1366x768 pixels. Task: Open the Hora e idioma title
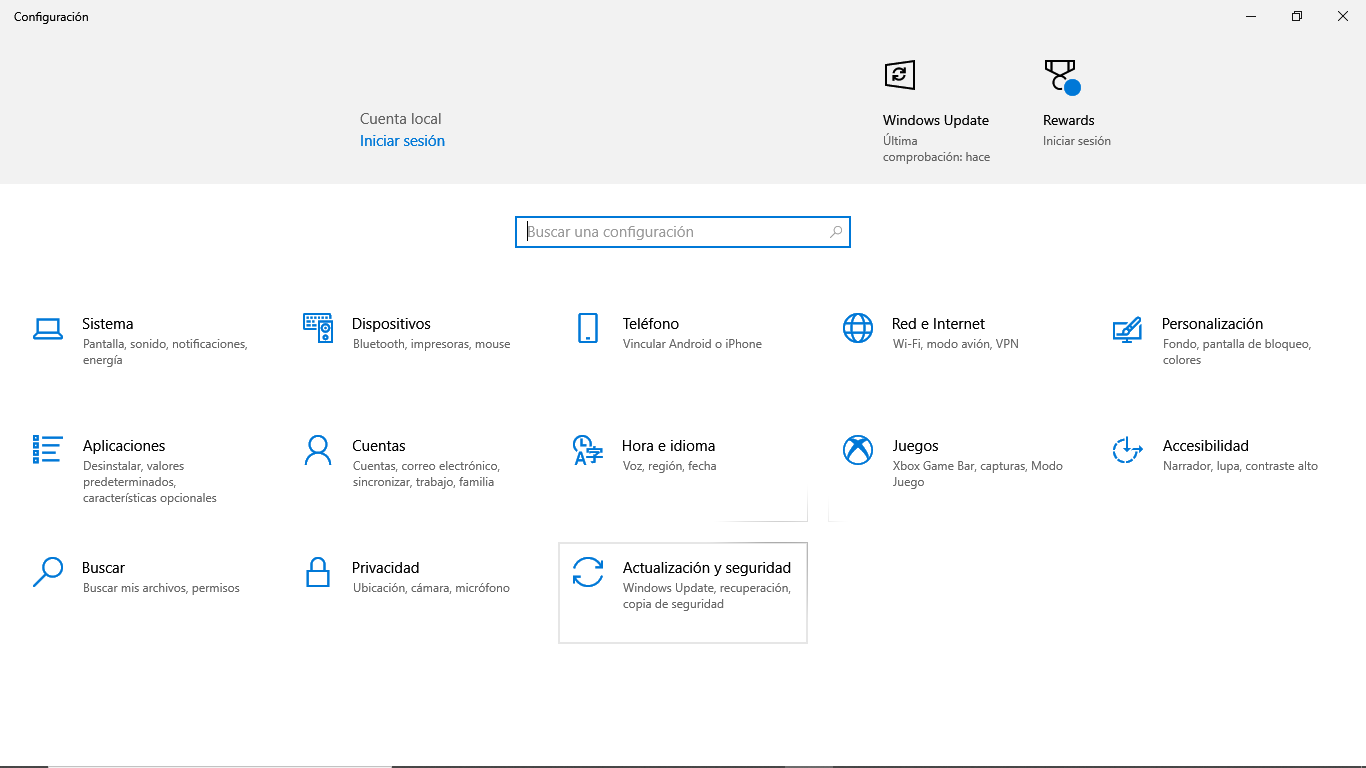(x=668, y=446)
